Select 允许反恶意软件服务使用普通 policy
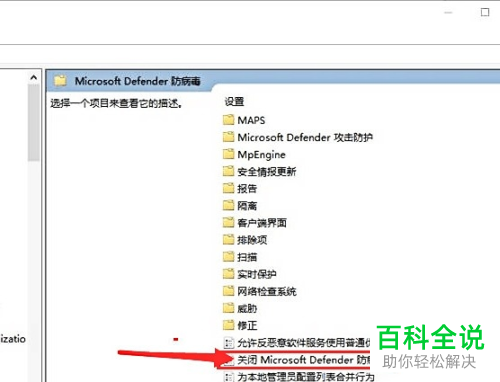 (304, 343)
